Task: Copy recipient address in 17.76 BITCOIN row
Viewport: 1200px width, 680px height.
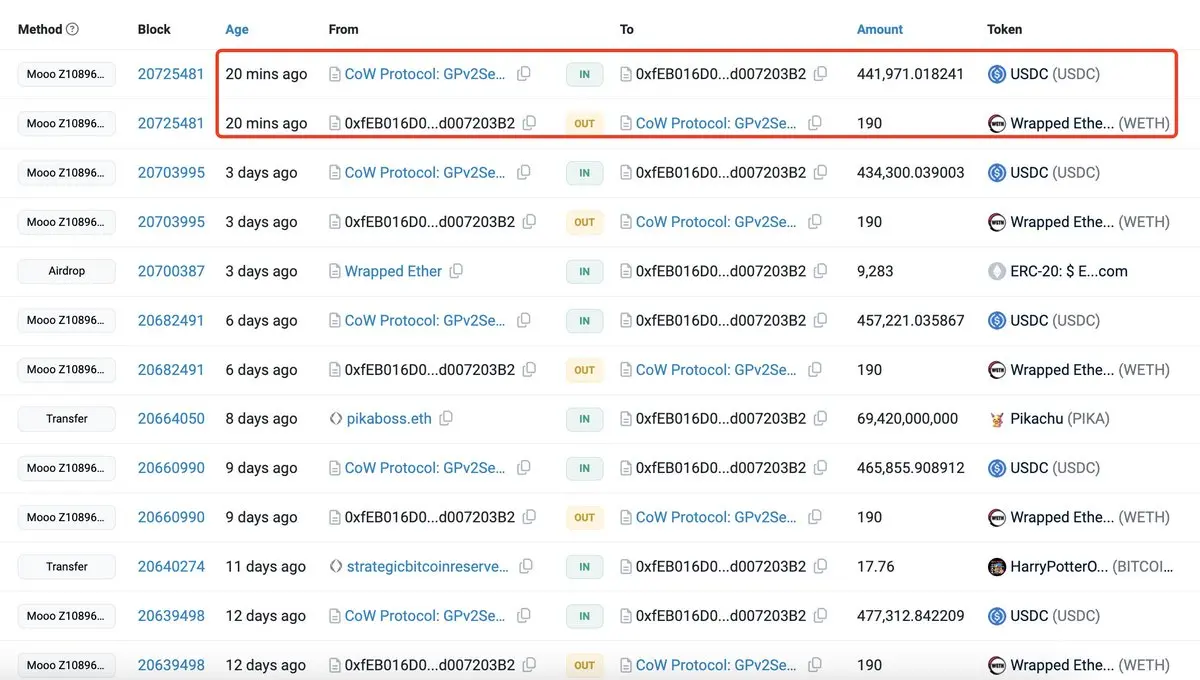Action: [x=820, y=566]
